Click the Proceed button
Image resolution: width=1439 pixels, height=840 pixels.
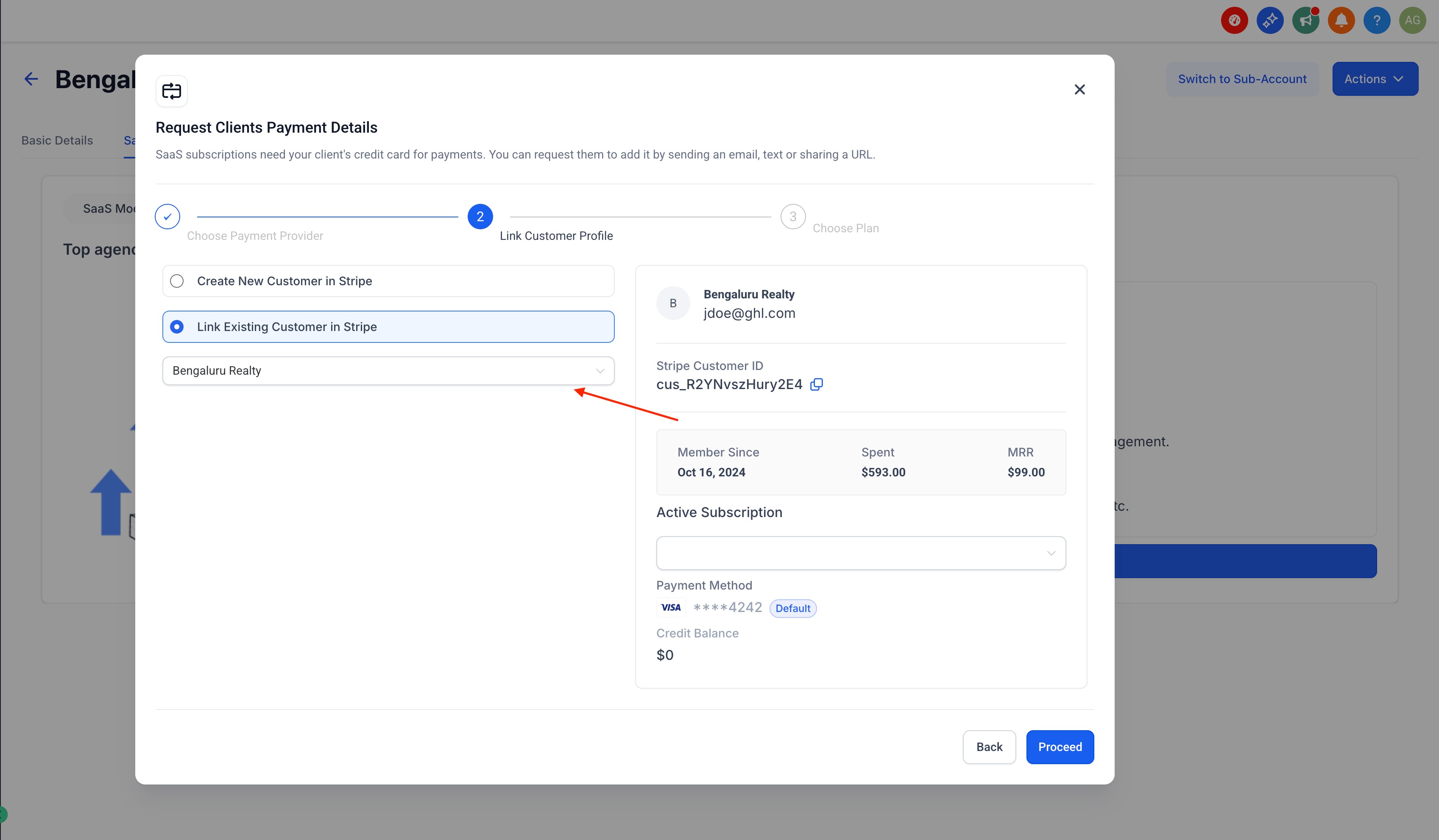click(x=1059, y=746)
